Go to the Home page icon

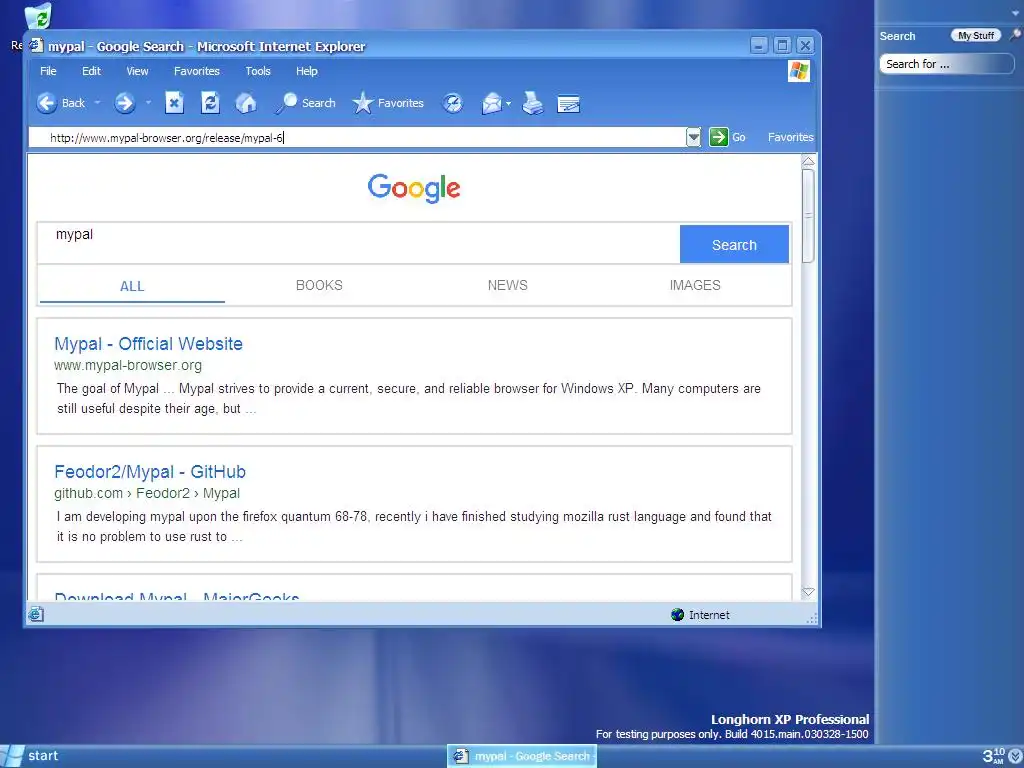[246, 103]
